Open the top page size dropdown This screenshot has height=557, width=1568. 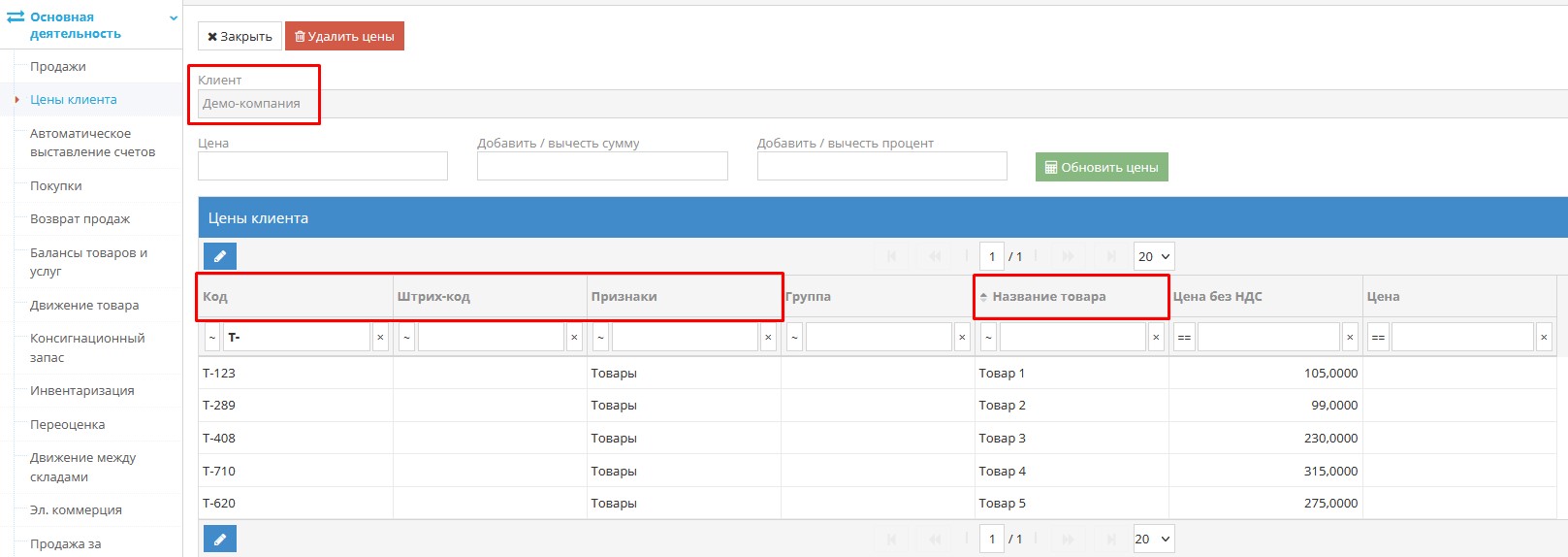point(1153,256)
